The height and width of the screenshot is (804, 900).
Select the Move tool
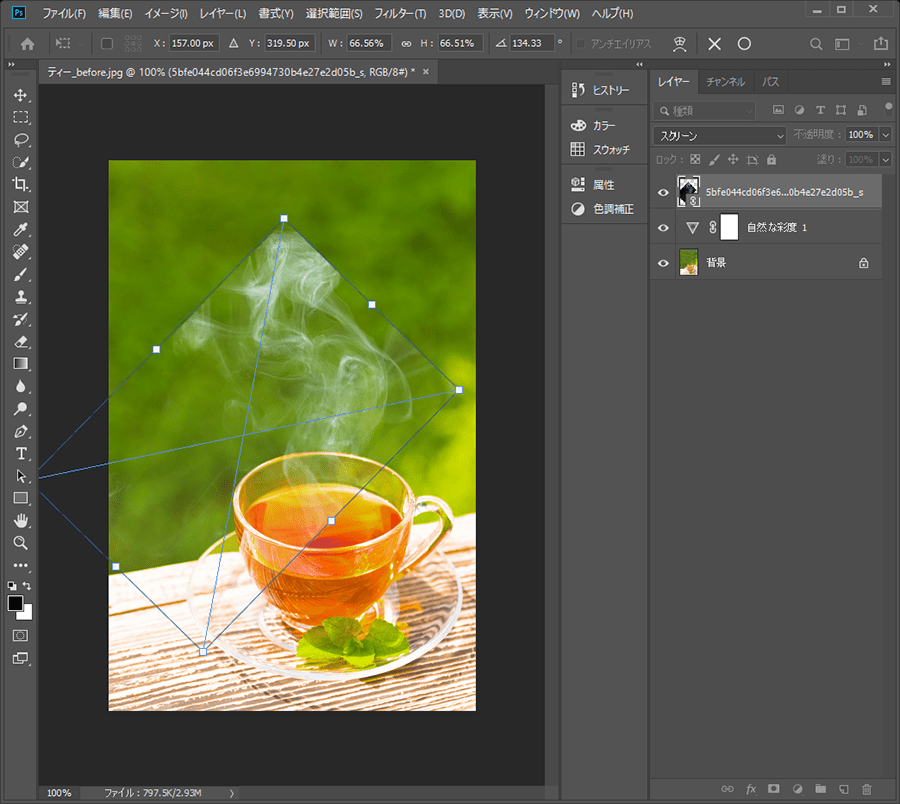20,95
